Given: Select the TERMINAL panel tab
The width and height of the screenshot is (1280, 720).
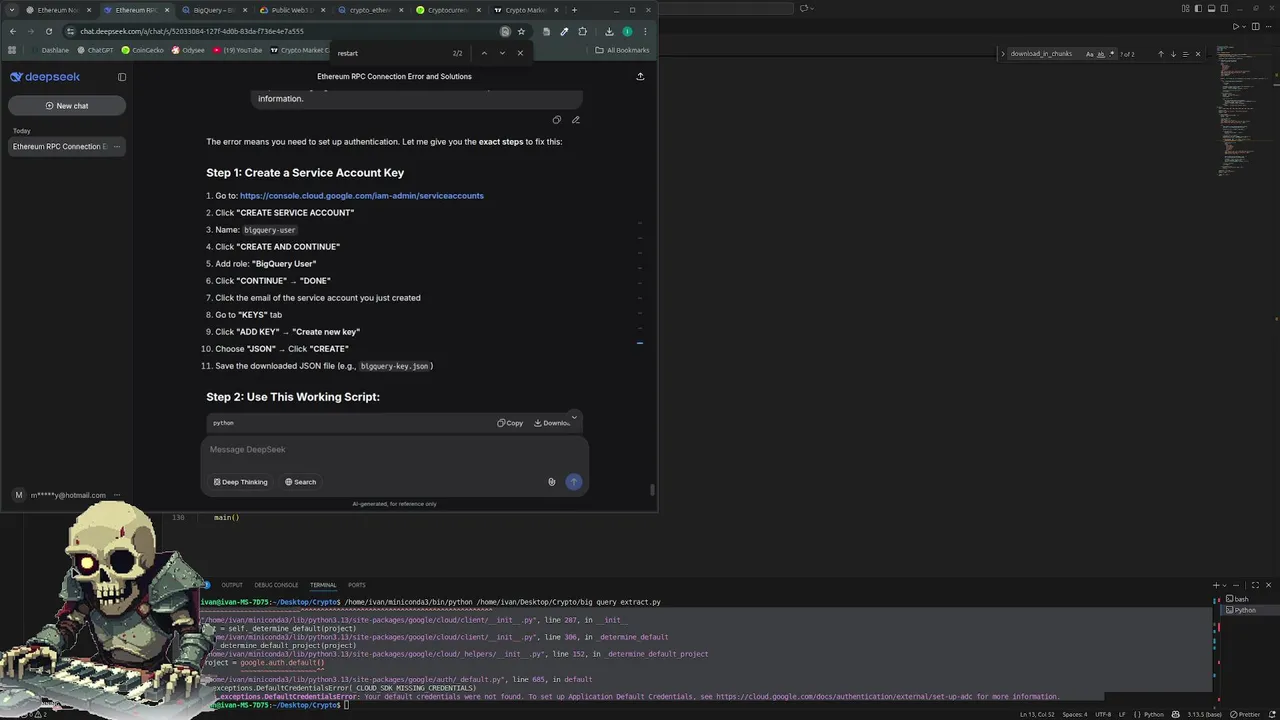Looking at the screenshot, I should pos(323,585).
